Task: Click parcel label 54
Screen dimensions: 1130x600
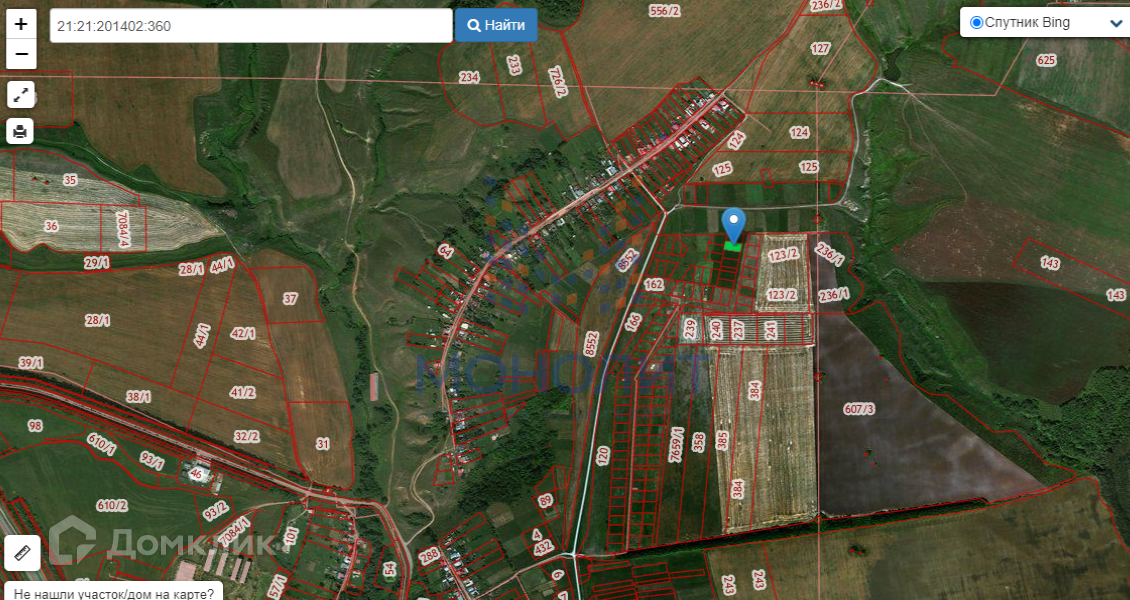Action: tap(390, 569)
